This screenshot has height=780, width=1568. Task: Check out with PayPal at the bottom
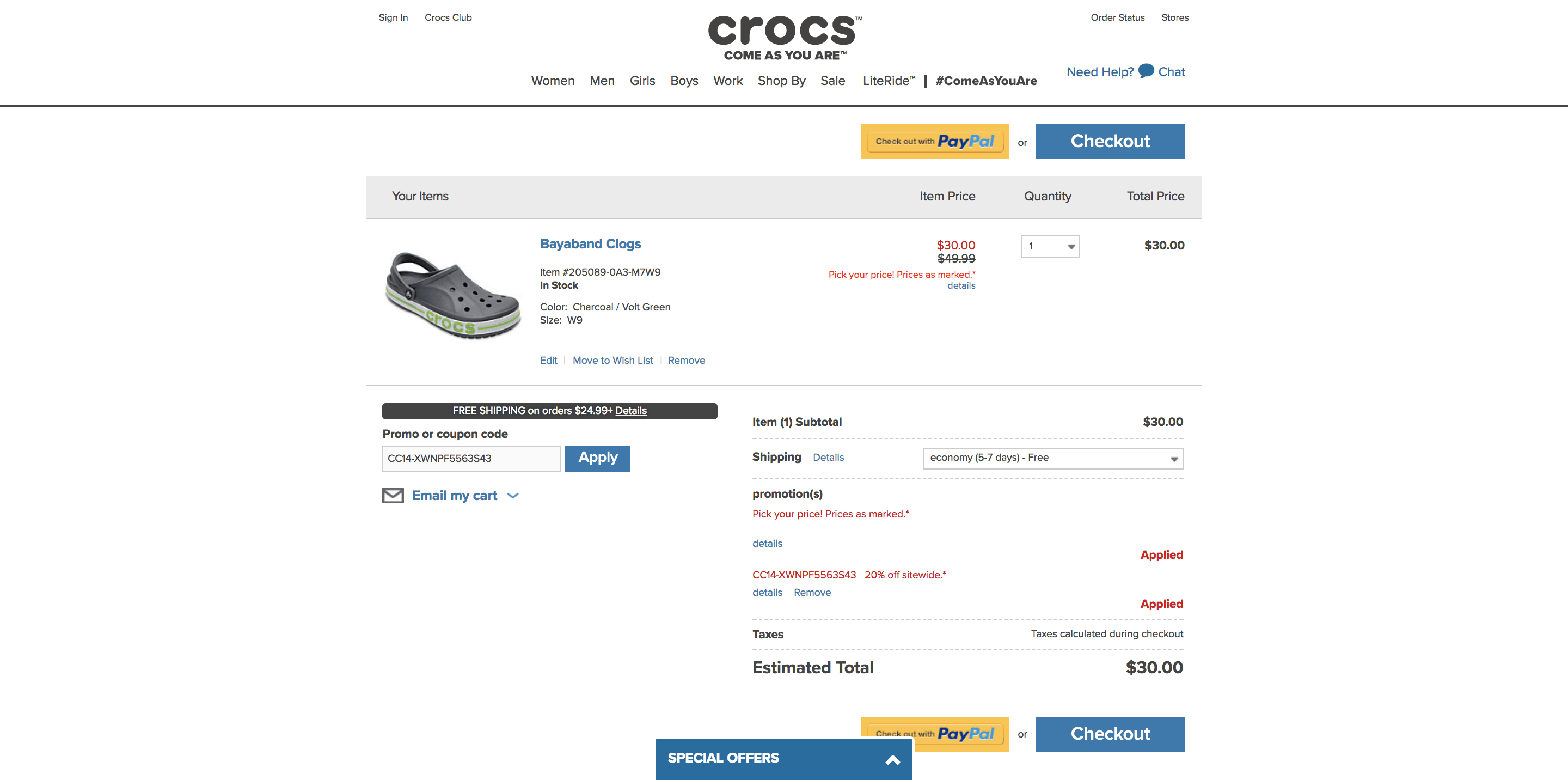coord(934,734)
